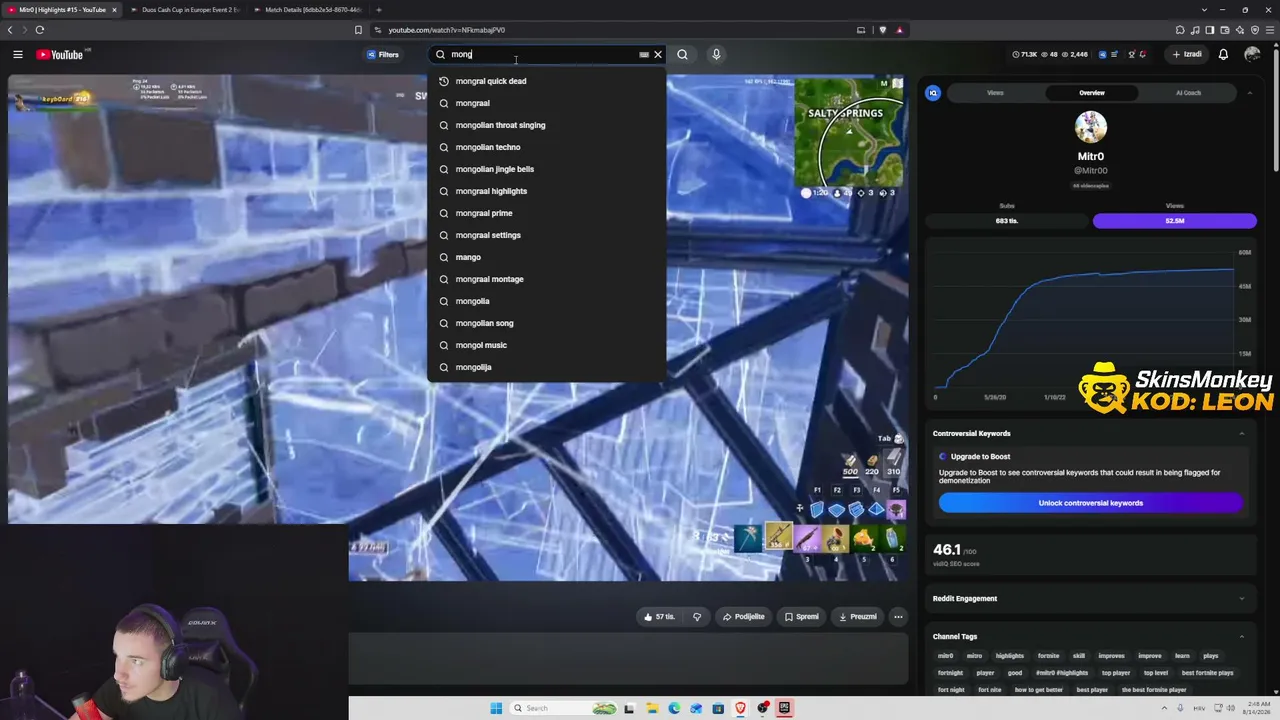Viewport: 1280px width, 720px height.
Task: Open the three-dot more actions menu under video
Action: 898,617
